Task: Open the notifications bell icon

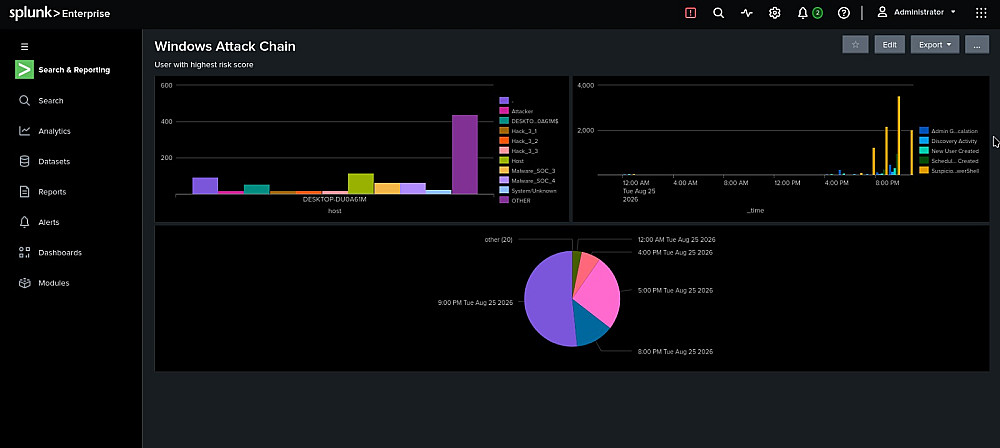Action: click(803, 13)
